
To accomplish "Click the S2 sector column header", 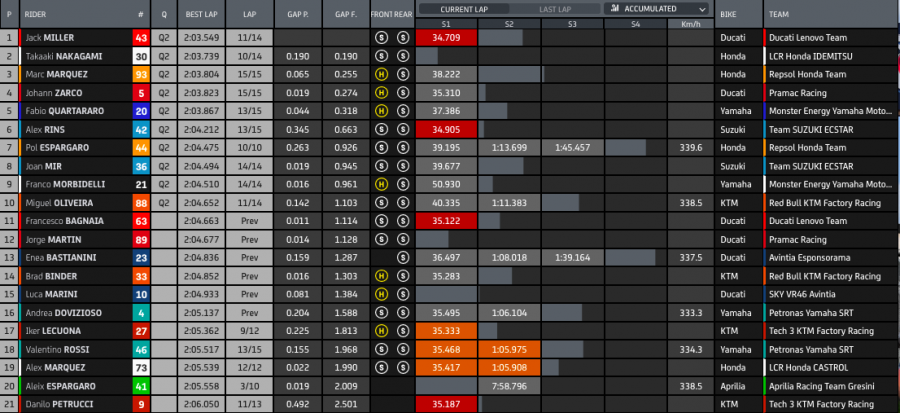I will coord(509,24).
